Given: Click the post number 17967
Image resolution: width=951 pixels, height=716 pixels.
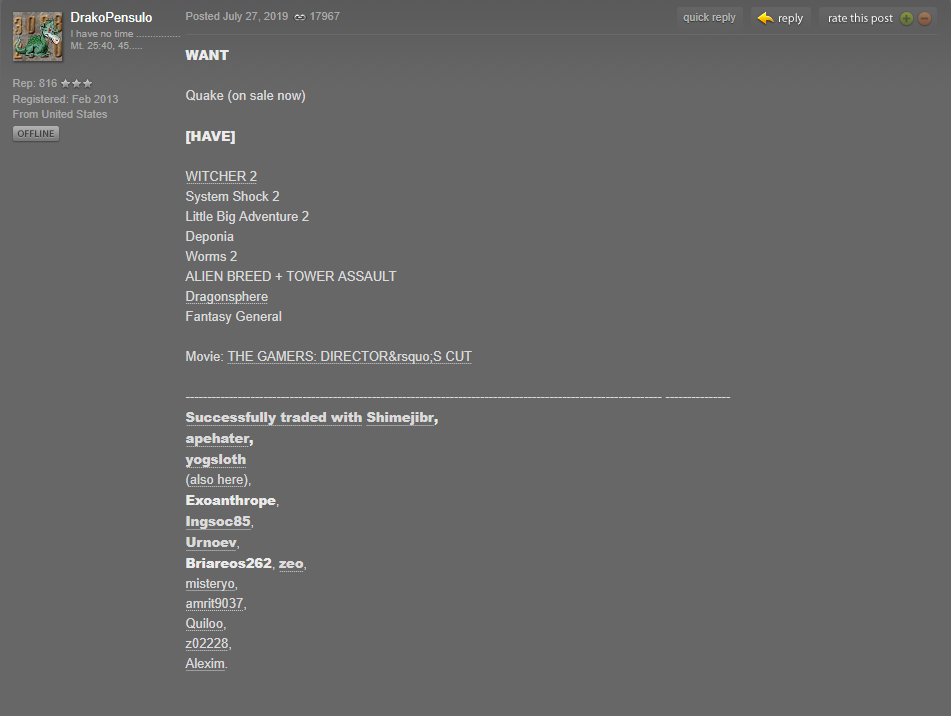Looking at the screenshot, I should coord(324,16).
